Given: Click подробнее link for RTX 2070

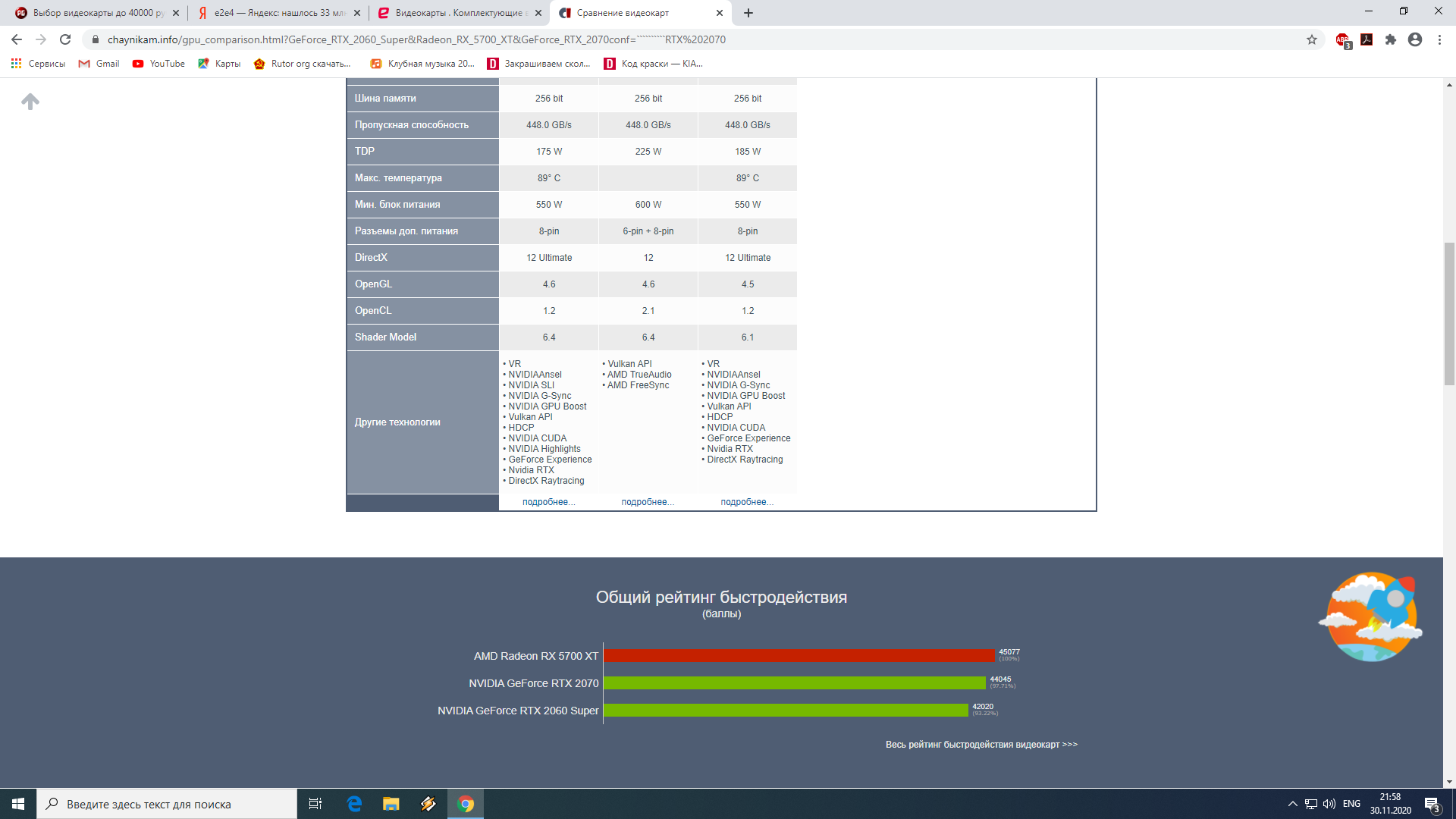Looking at the screenshot, I should 747,502.
